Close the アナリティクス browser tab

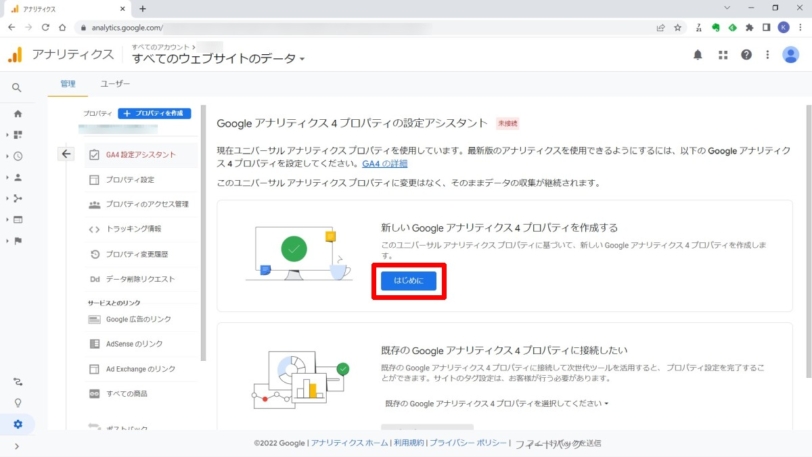coord(122,9)
